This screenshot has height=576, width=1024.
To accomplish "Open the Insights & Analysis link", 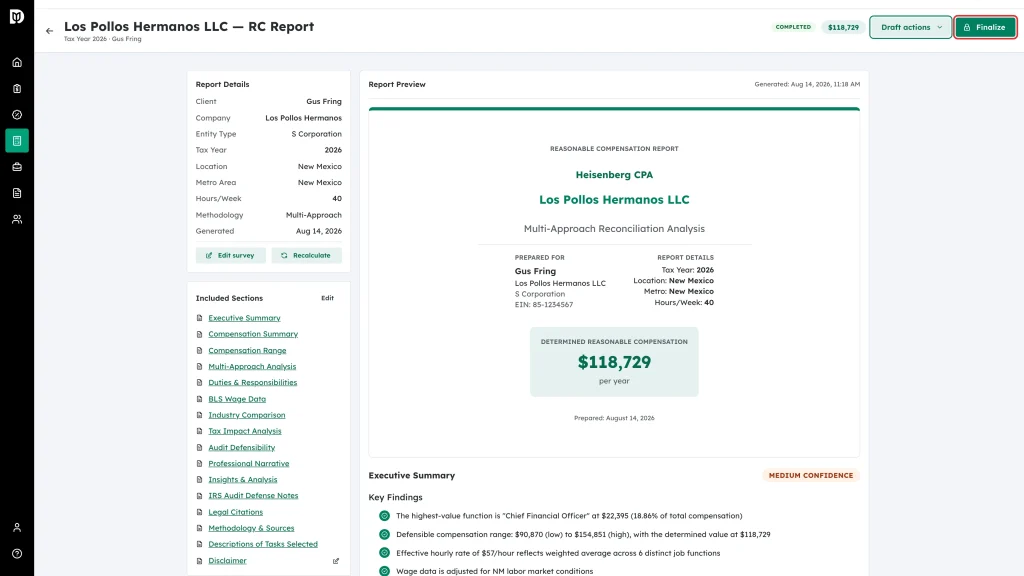I will 243,479.
